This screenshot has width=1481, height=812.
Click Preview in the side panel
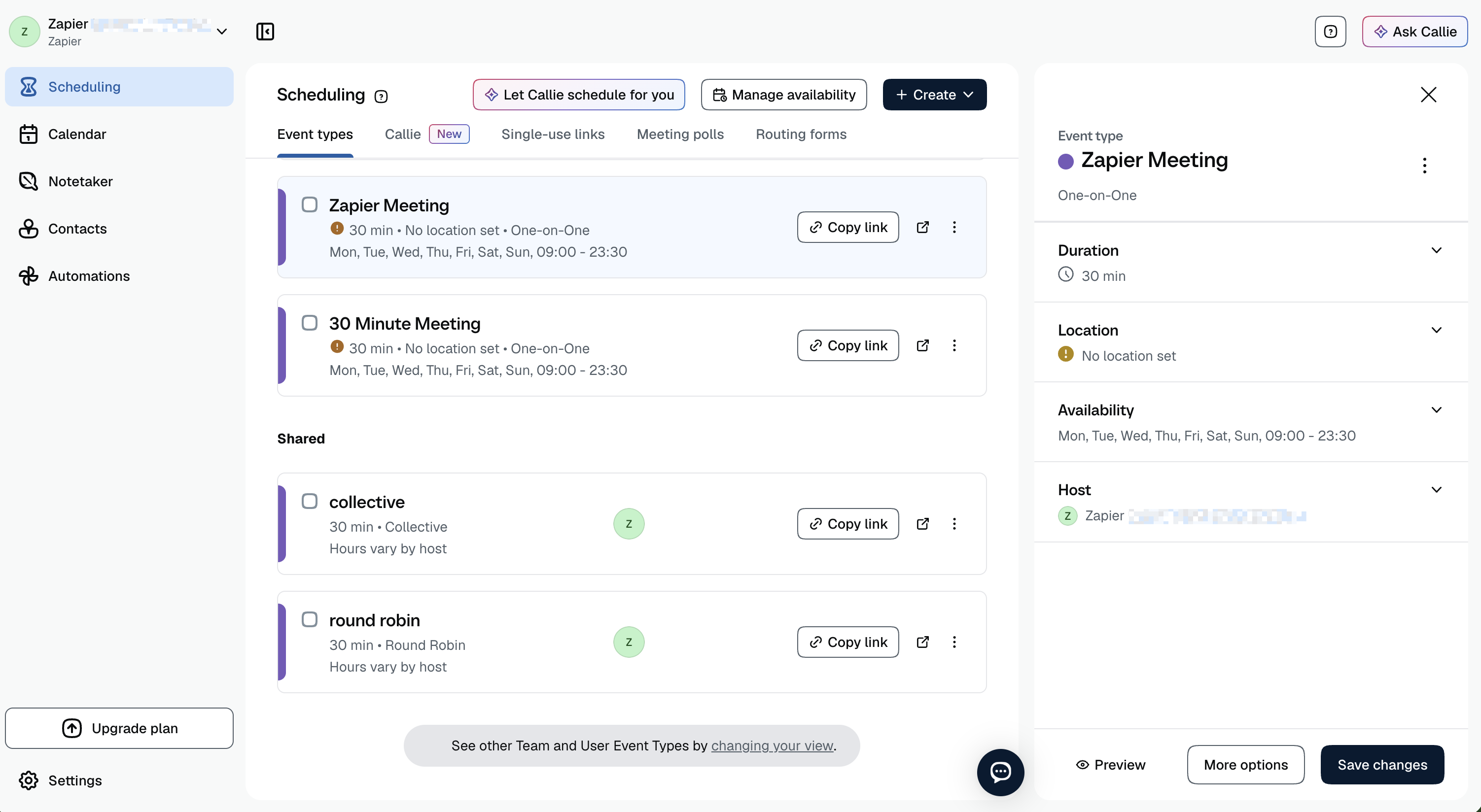(1110, 766)
